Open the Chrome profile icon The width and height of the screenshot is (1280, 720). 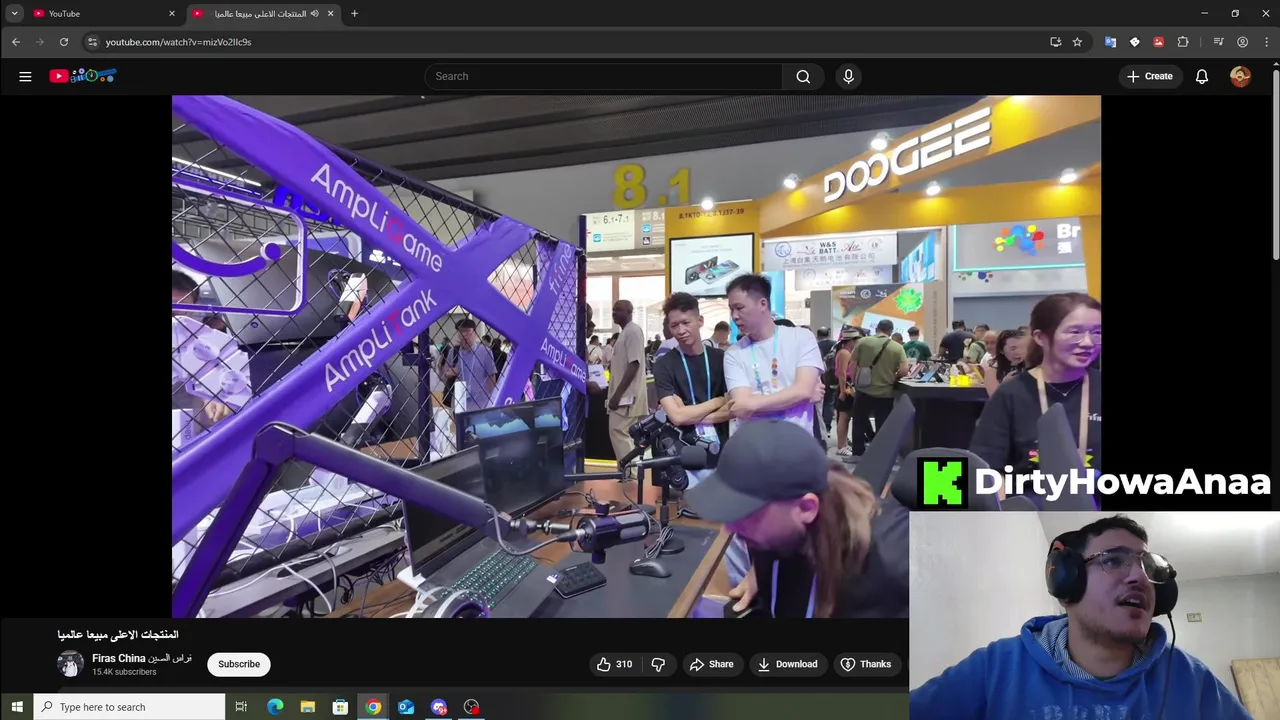coord(1242,42)
